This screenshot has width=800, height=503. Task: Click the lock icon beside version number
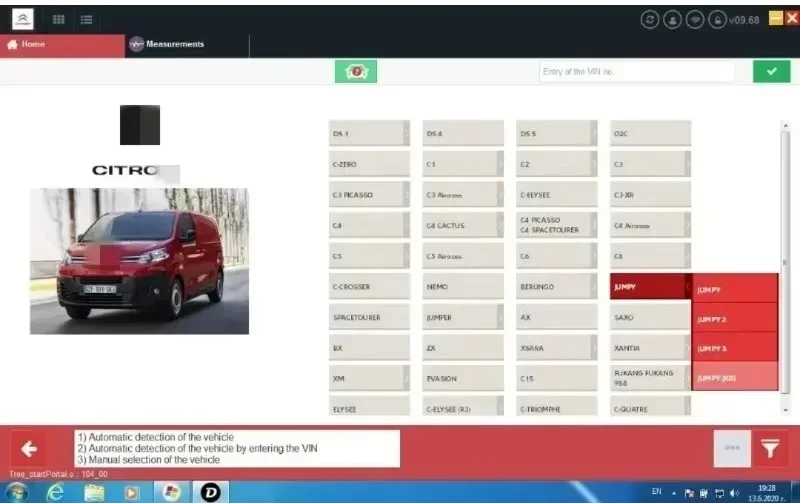pos(717,19)
